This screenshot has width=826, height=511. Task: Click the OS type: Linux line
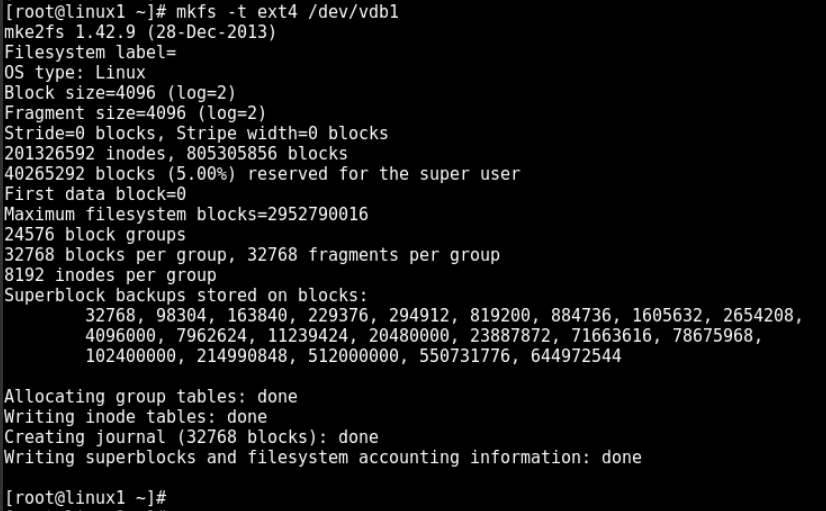pos(75,73)
